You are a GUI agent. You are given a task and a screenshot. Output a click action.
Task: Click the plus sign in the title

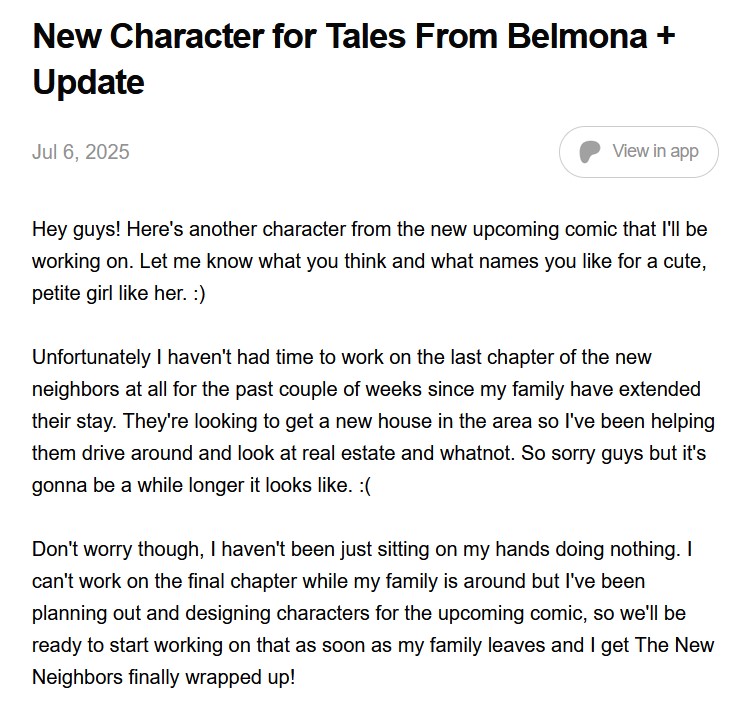point(665,36)
